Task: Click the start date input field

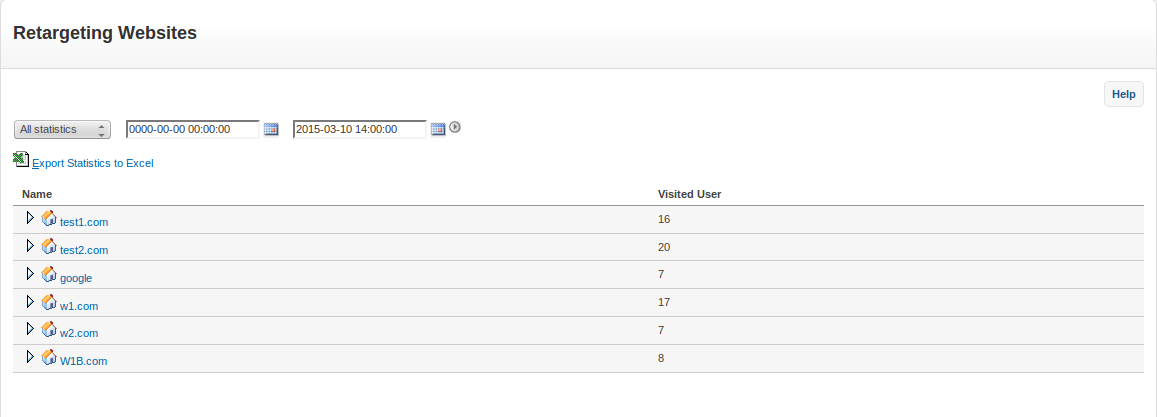Action: [x=192, y=129]
